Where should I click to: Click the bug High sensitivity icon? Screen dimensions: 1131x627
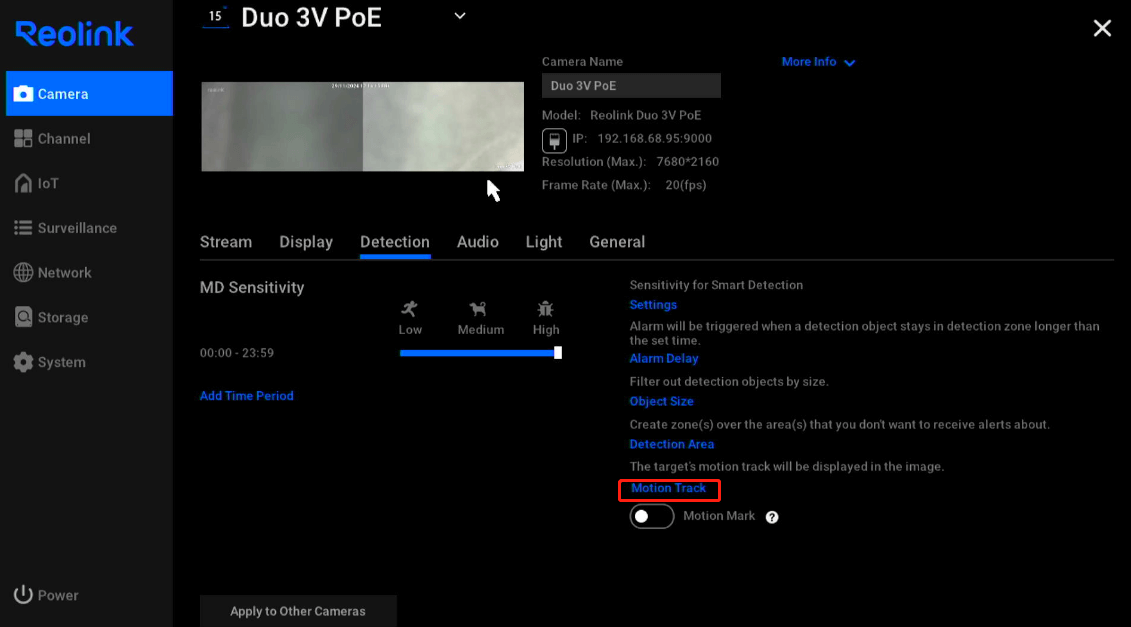click(545, 309)
